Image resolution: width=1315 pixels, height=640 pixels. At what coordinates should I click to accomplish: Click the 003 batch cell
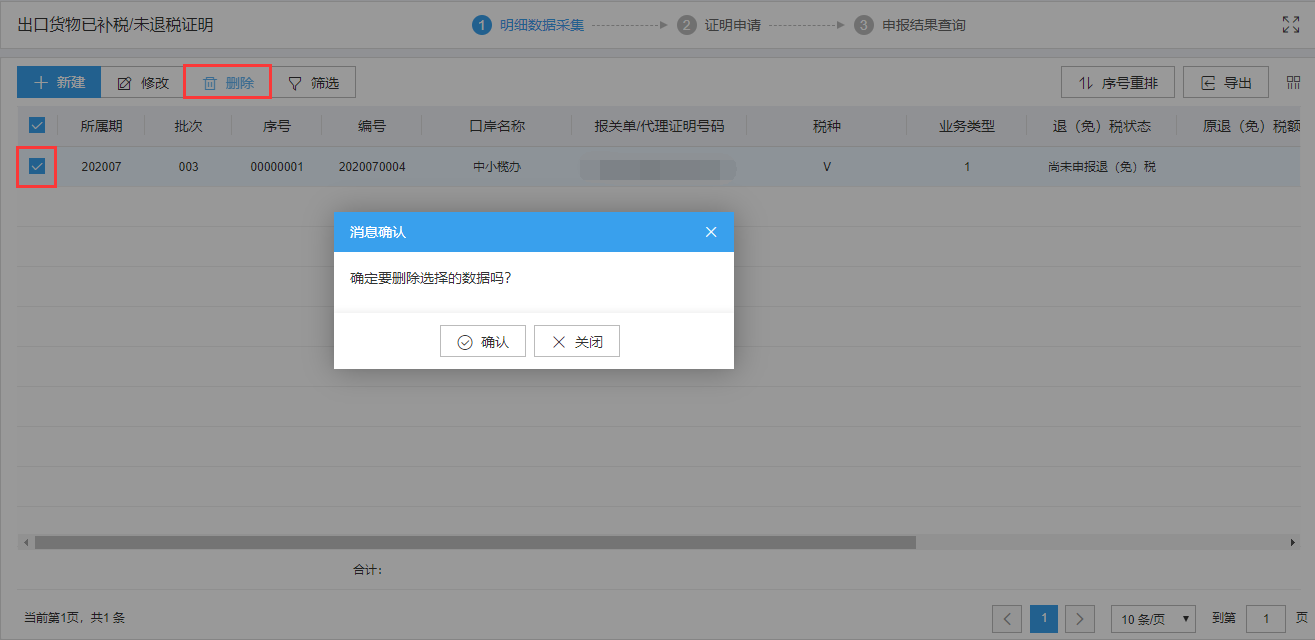(189, 167)
